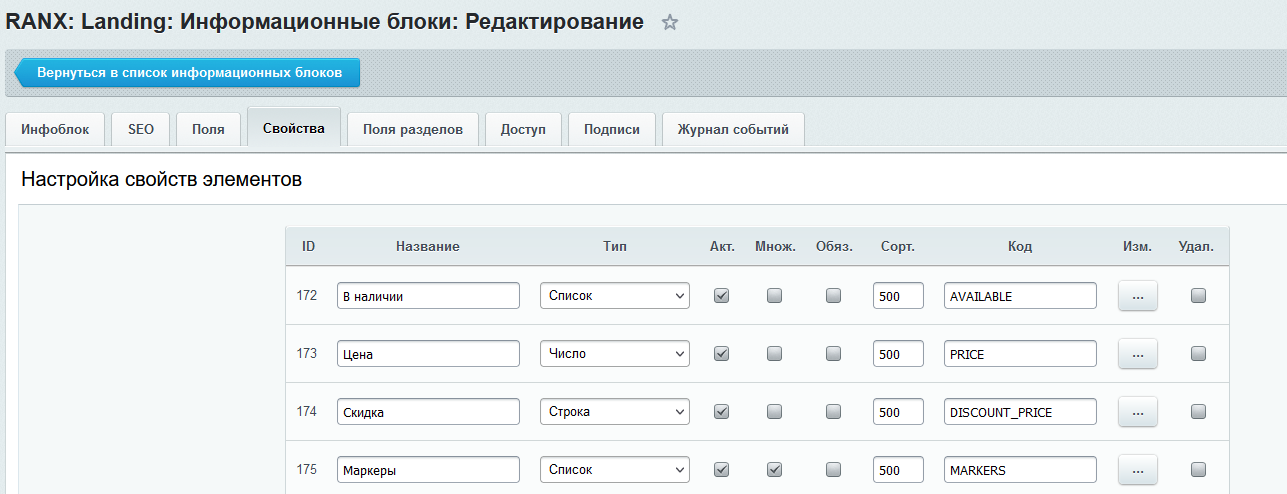
Task: Click the favorites star next to page title
Action: click(x=670, y=23)
